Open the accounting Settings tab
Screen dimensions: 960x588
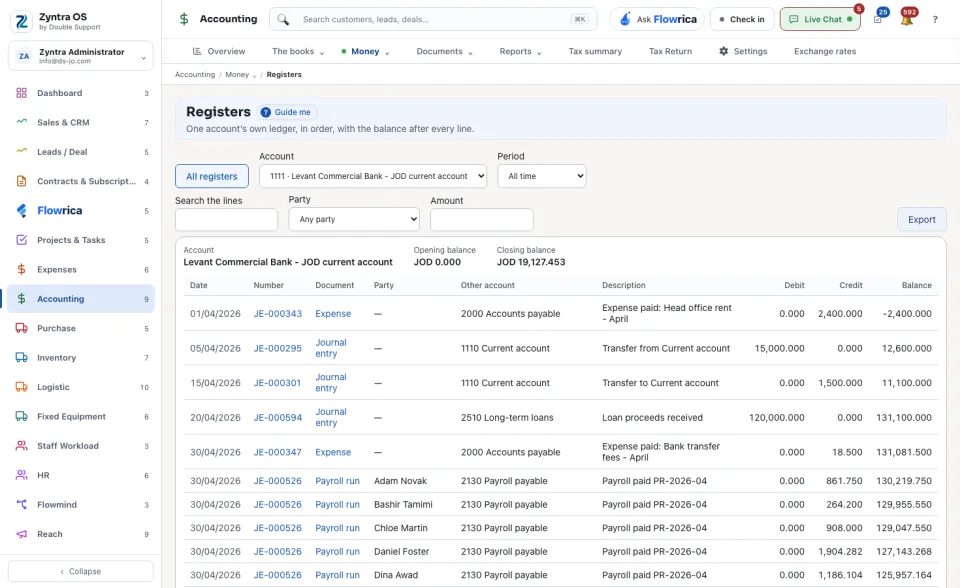pos(743,51)
